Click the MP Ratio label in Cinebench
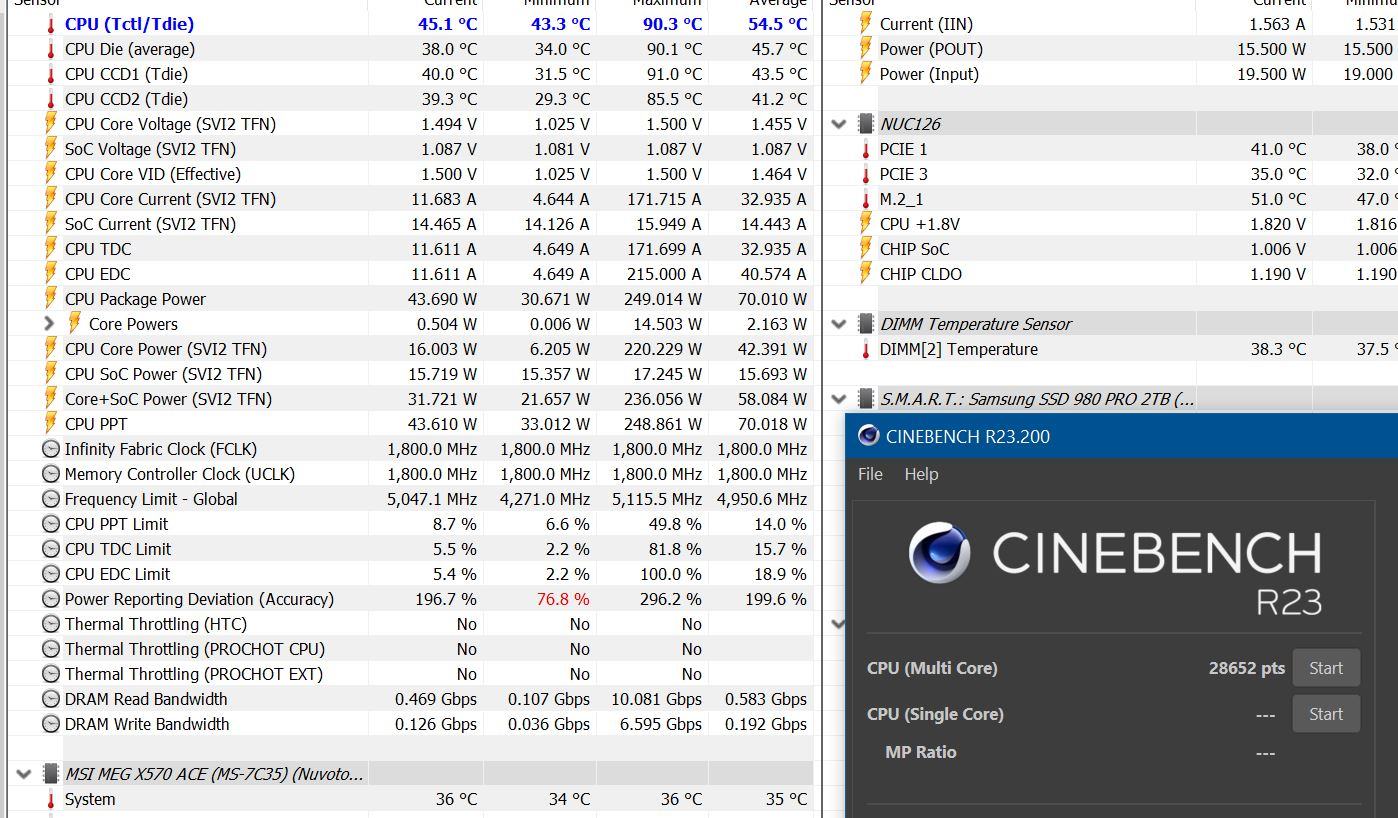This screenshot has width=1398, height=818. coord(920,752)
